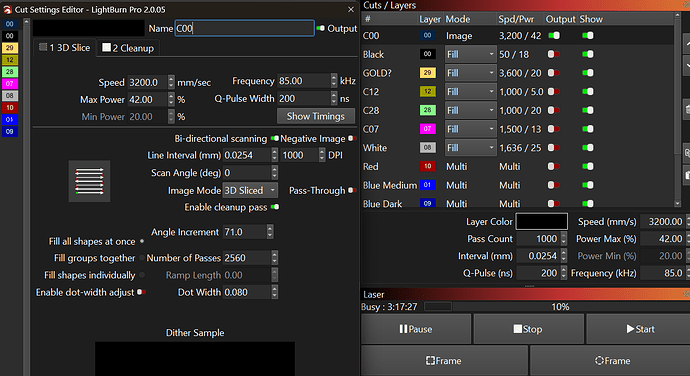Viewport: 690px width, 376px height.
Task: Toggle Show for Black layer row
Action: [588, 54]
